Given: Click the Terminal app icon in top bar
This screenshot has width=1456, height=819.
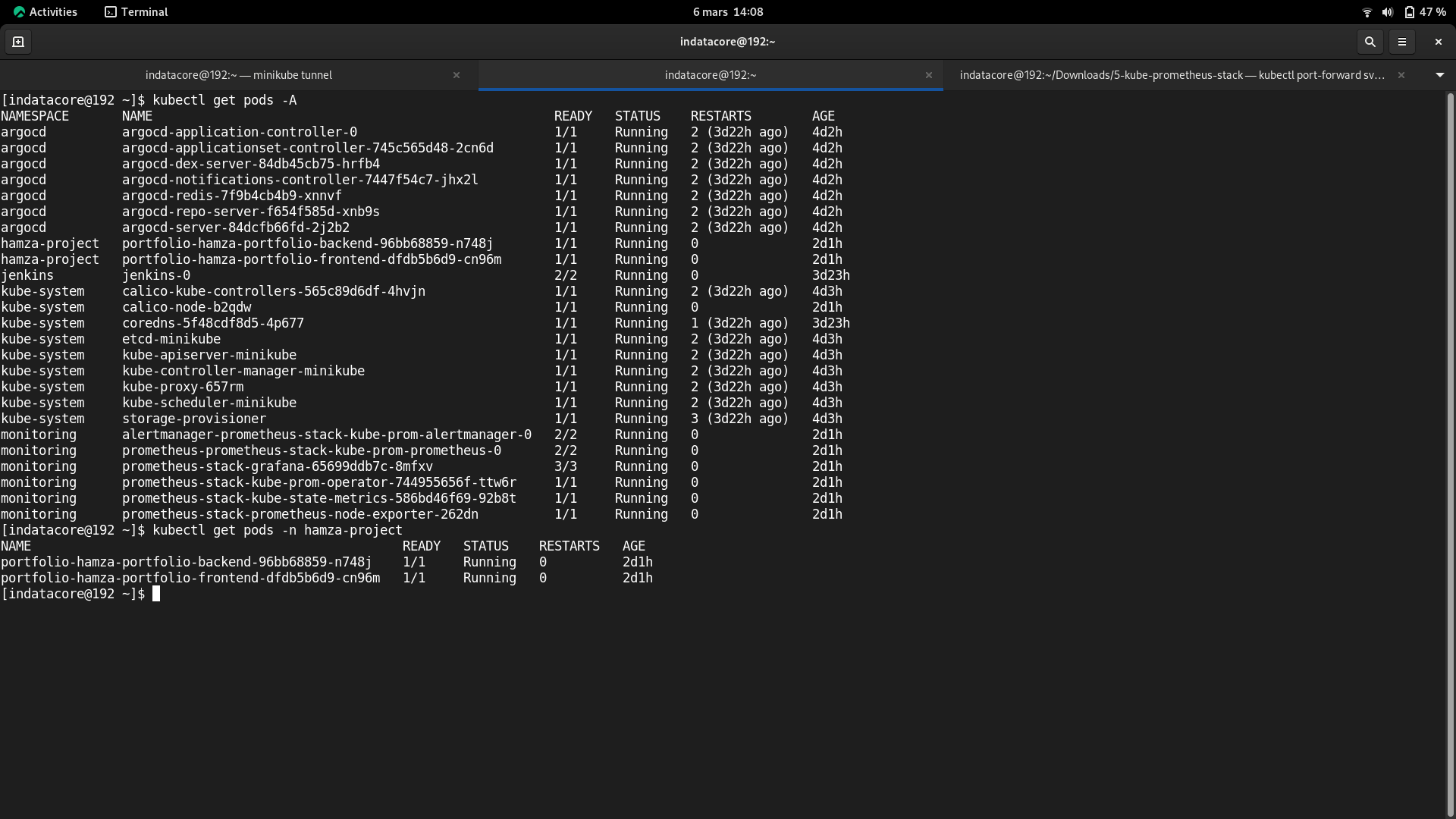Looking at the screenshot, I should coord(111,11).
